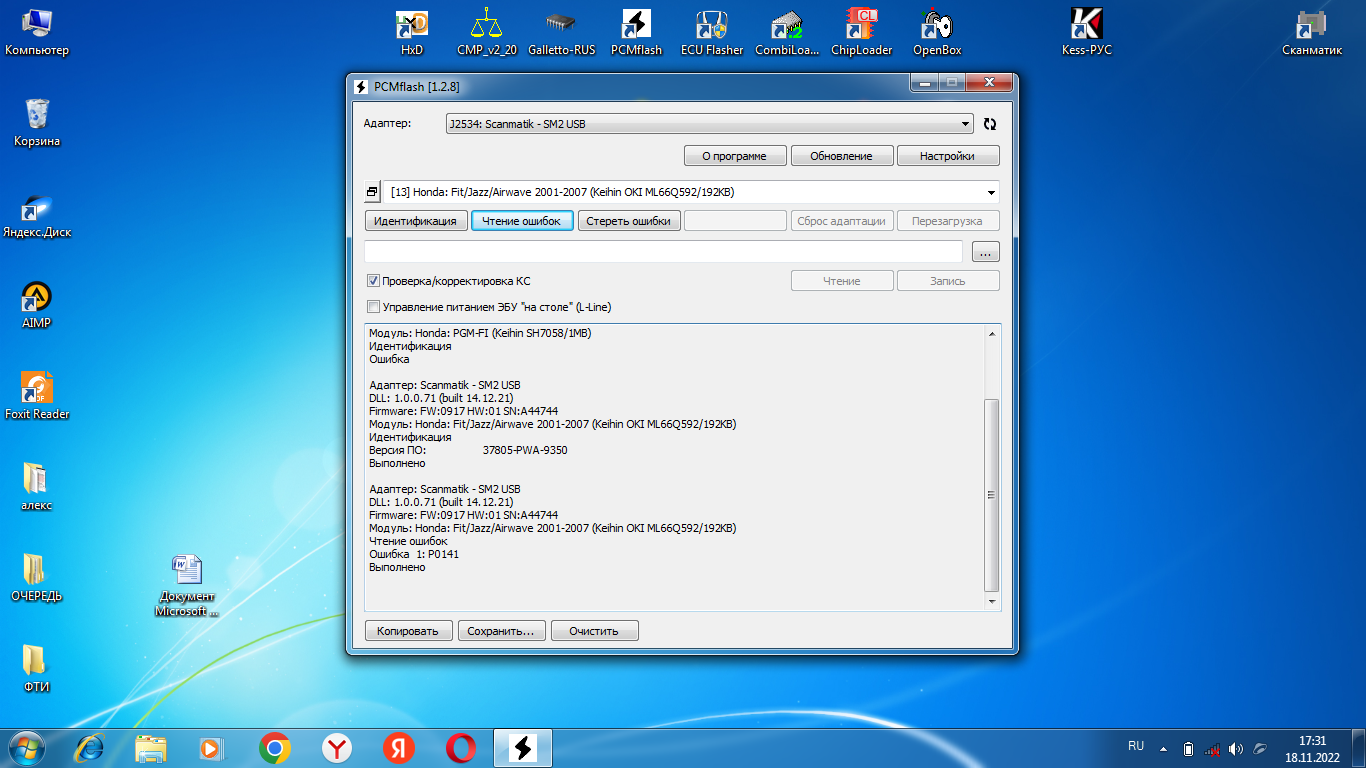Screen dimensions: 1366x768
Task: Click the Идентификация button
Action: point(416,221)
